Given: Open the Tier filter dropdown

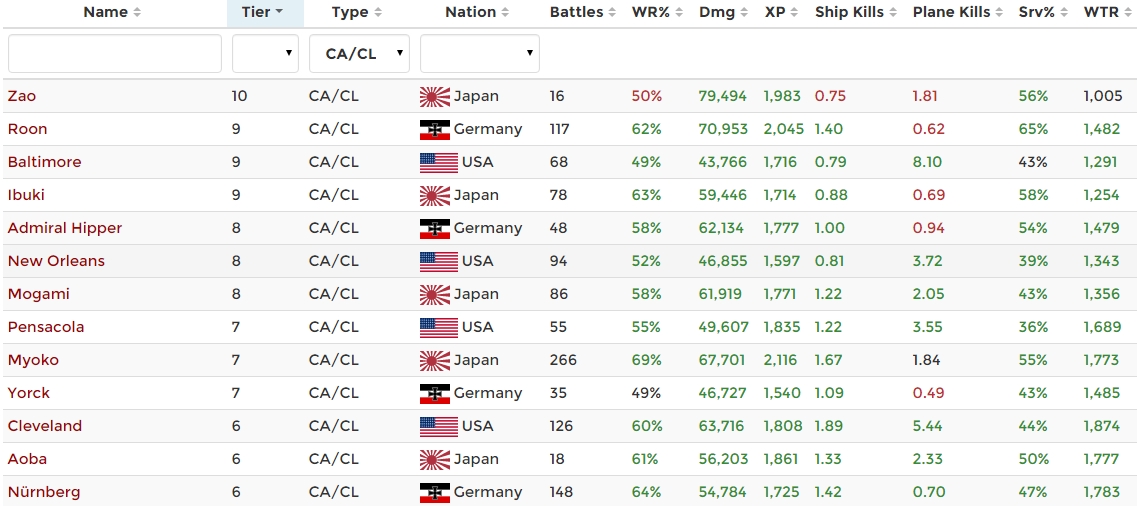Looking at the screenshot, I should point(265,54).
